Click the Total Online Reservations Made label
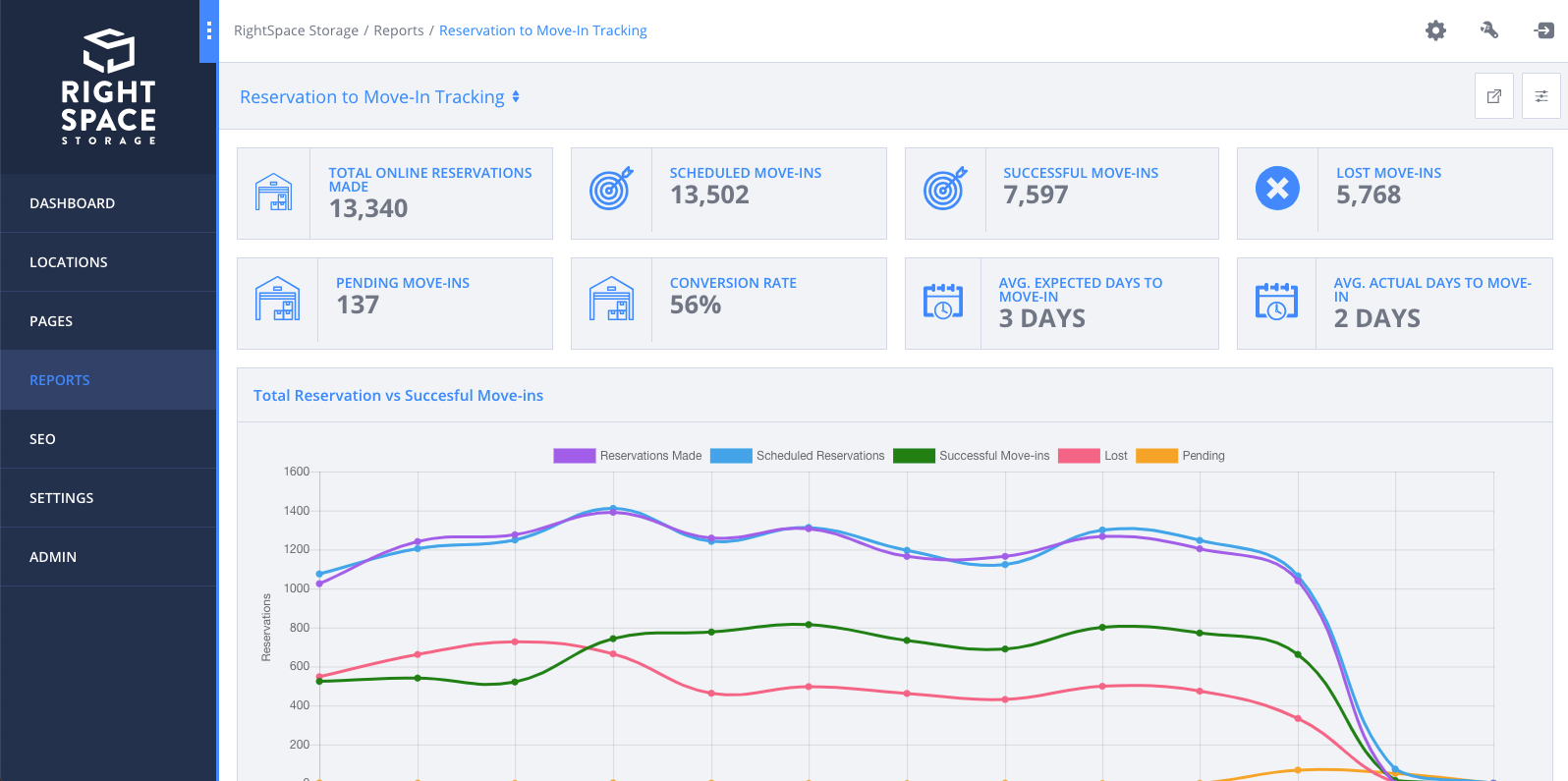 click(430, 180)
